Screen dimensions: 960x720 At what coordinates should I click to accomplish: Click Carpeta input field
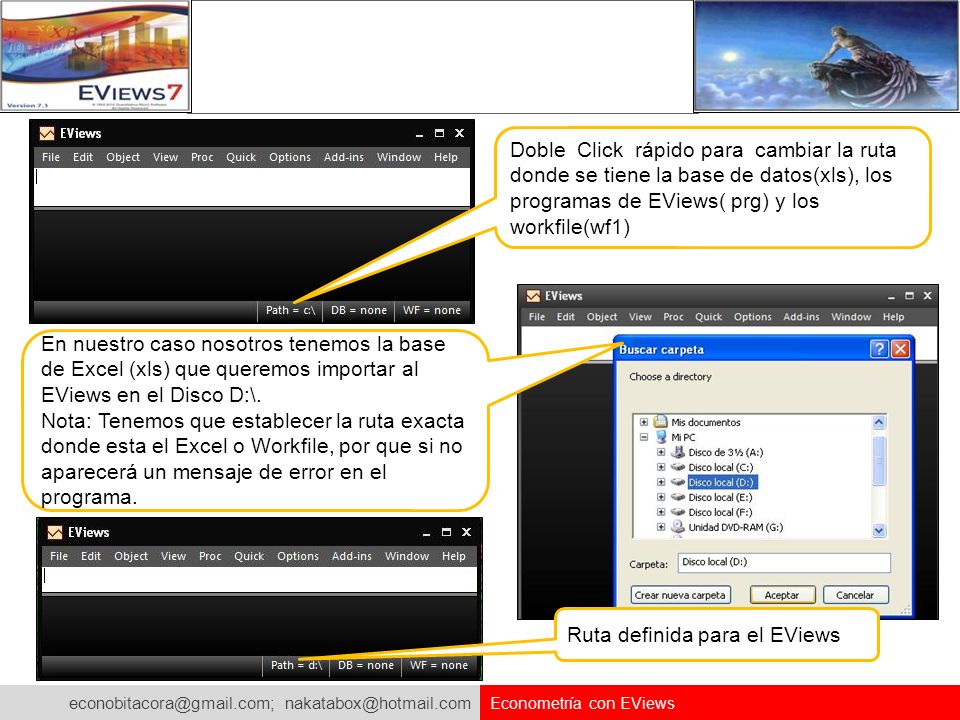pyautogui.click(x=784, y=563)
